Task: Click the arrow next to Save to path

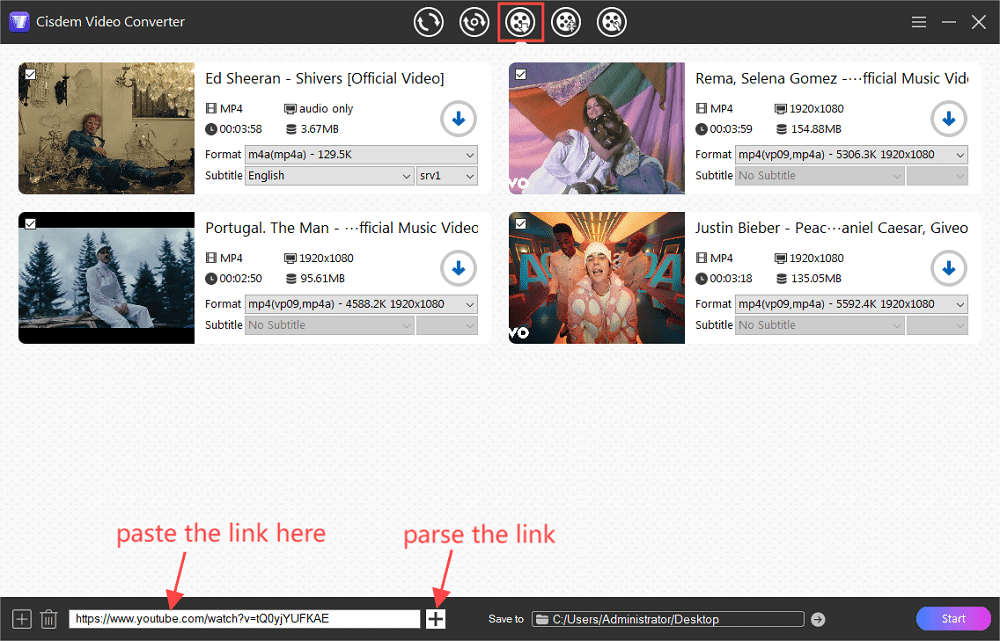Action: point(818,618)
